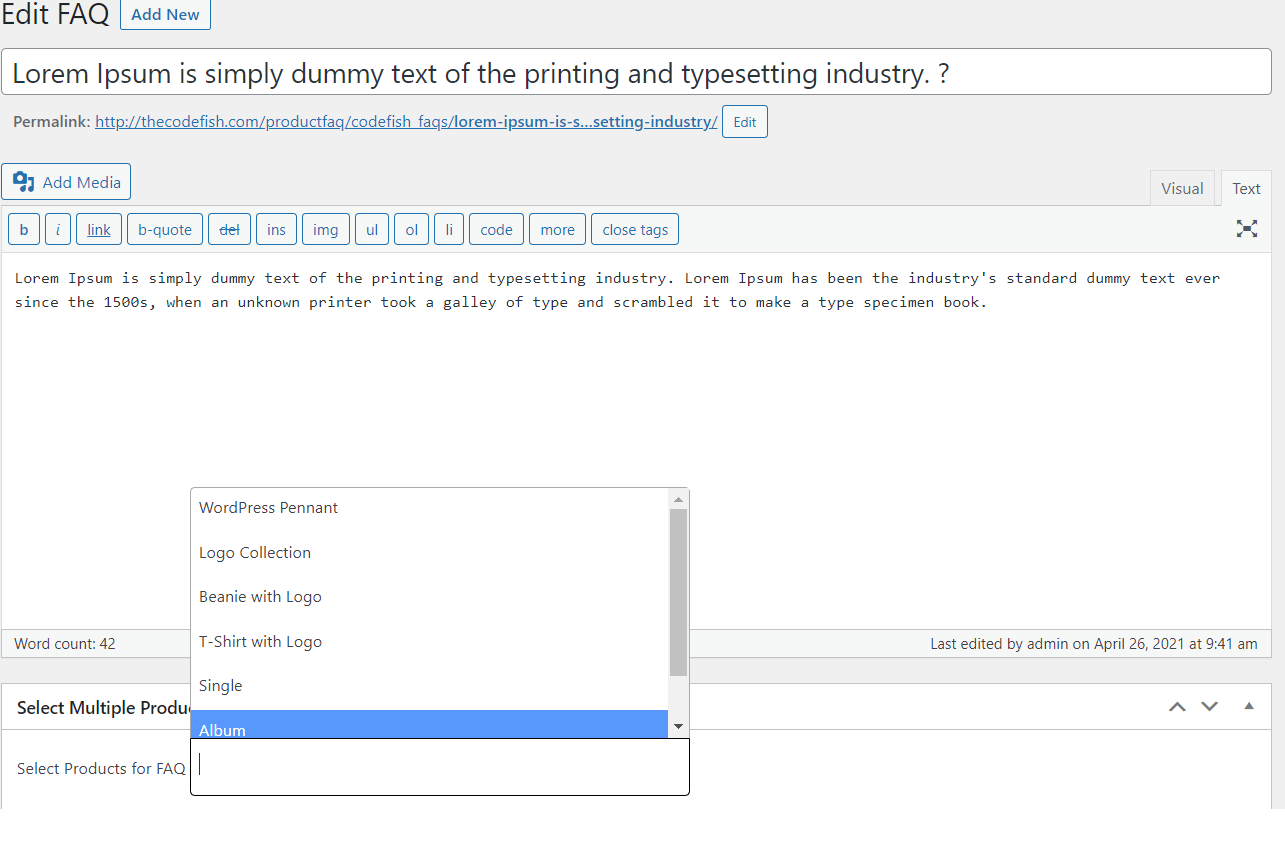1285x861 pixels.
Task: Collapse the Select Multiple Products panel
Action: (x=1248, y=706)
